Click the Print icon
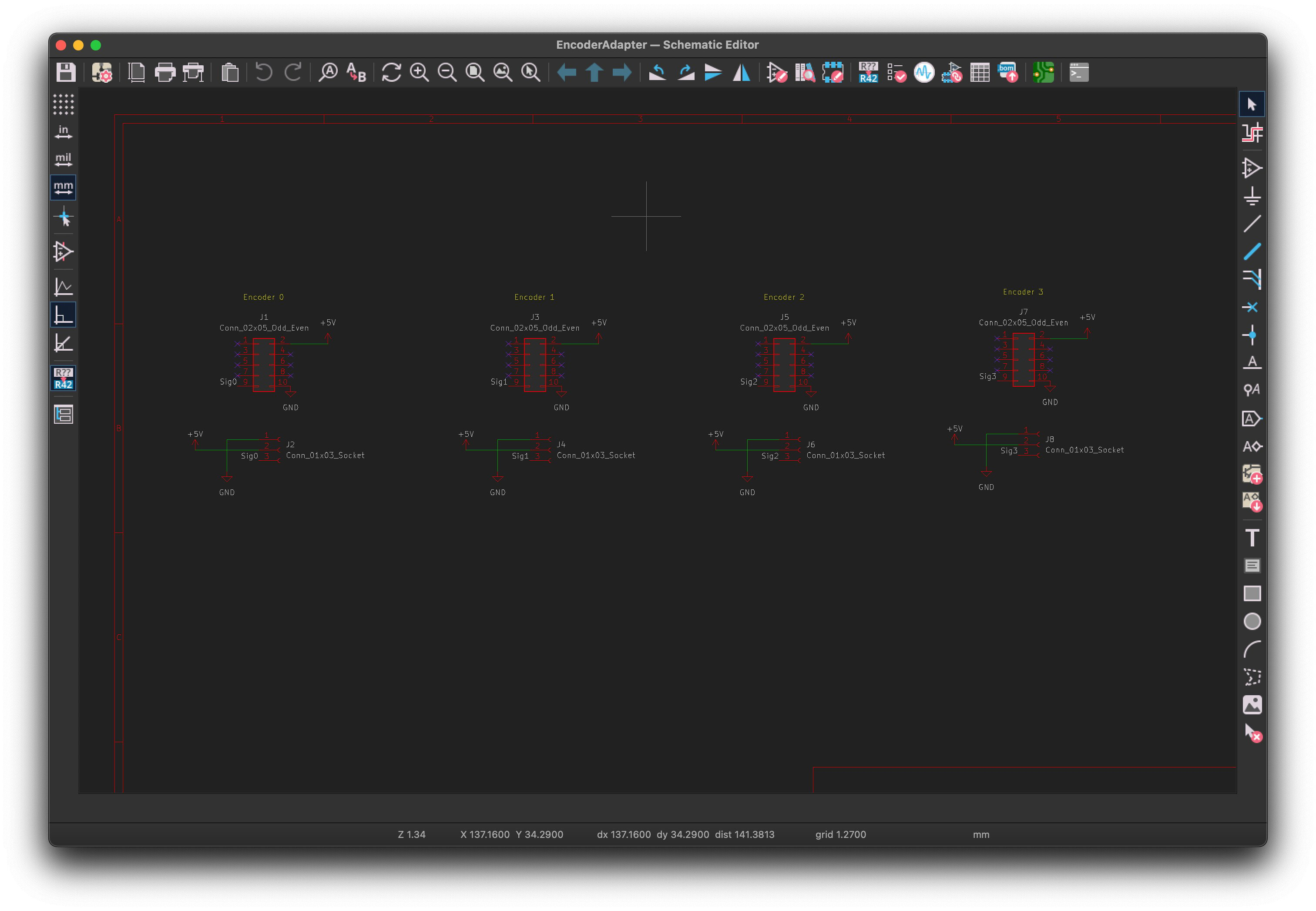Screen dimensions: 1316x911 point(165,73)
